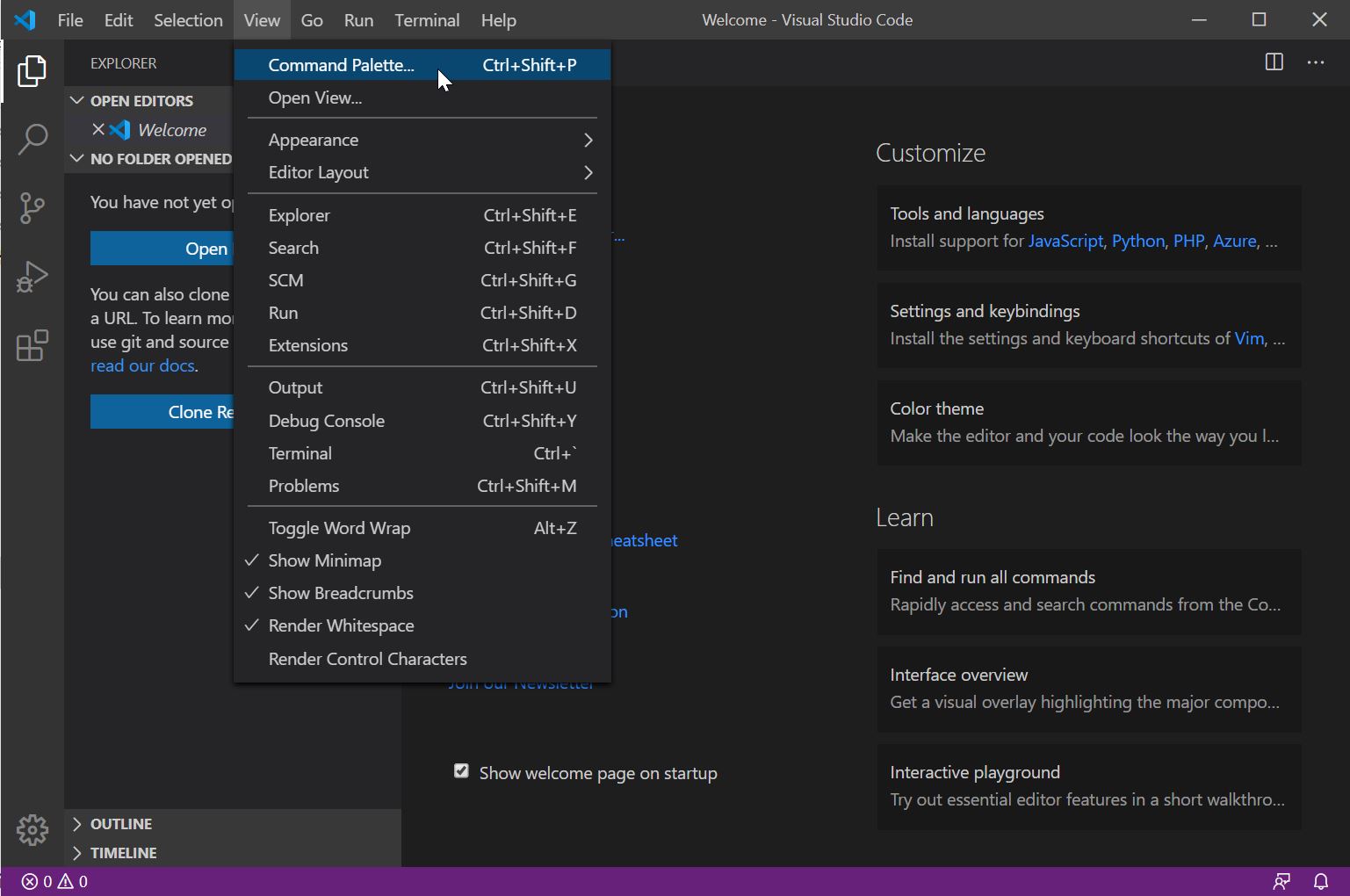Open the Selection menu
Image resolution: width=1350 pixels, height=896 pixels.
click(x=188, y=20)
